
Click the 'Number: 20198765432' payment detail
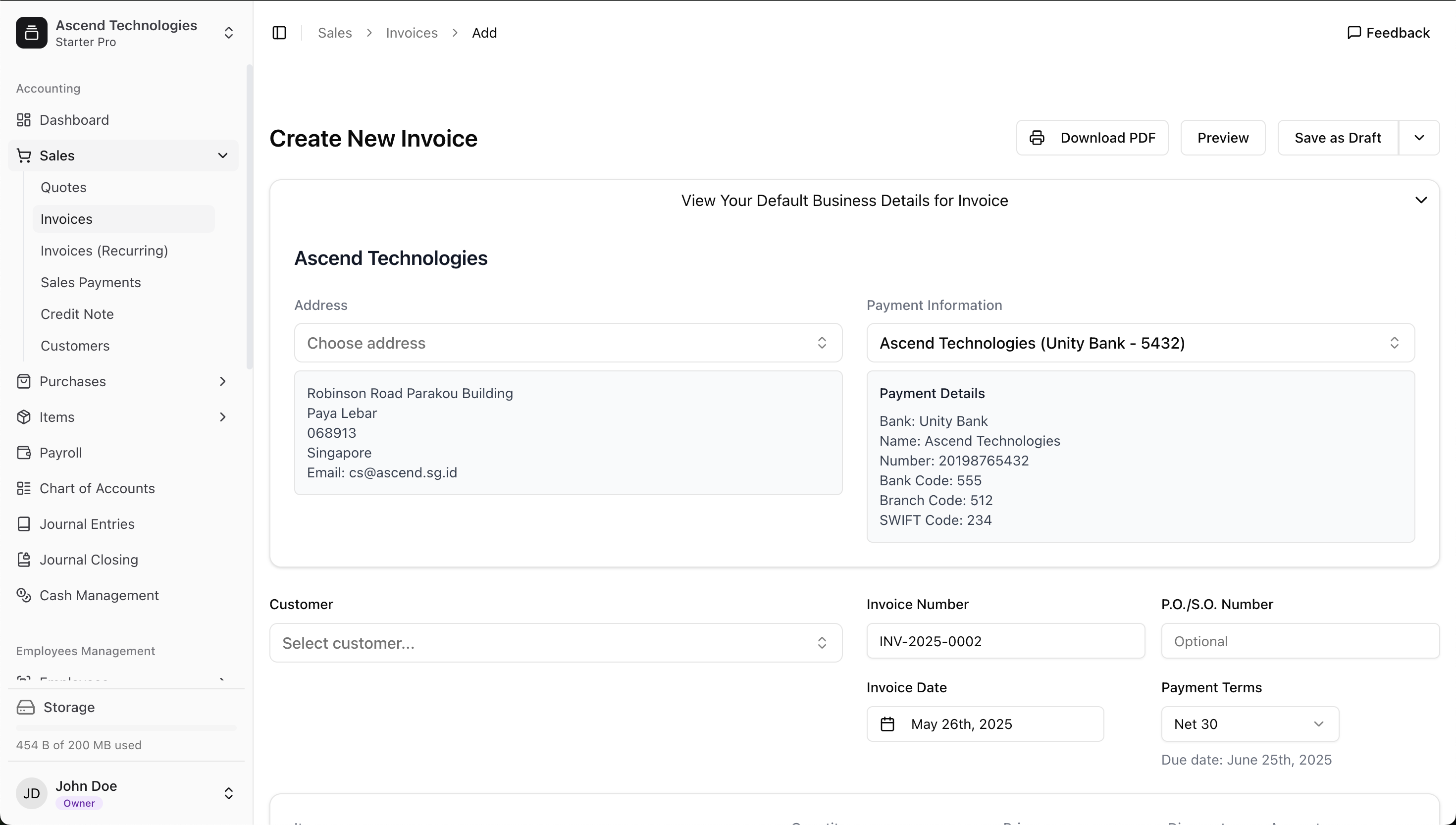[954, 461]
